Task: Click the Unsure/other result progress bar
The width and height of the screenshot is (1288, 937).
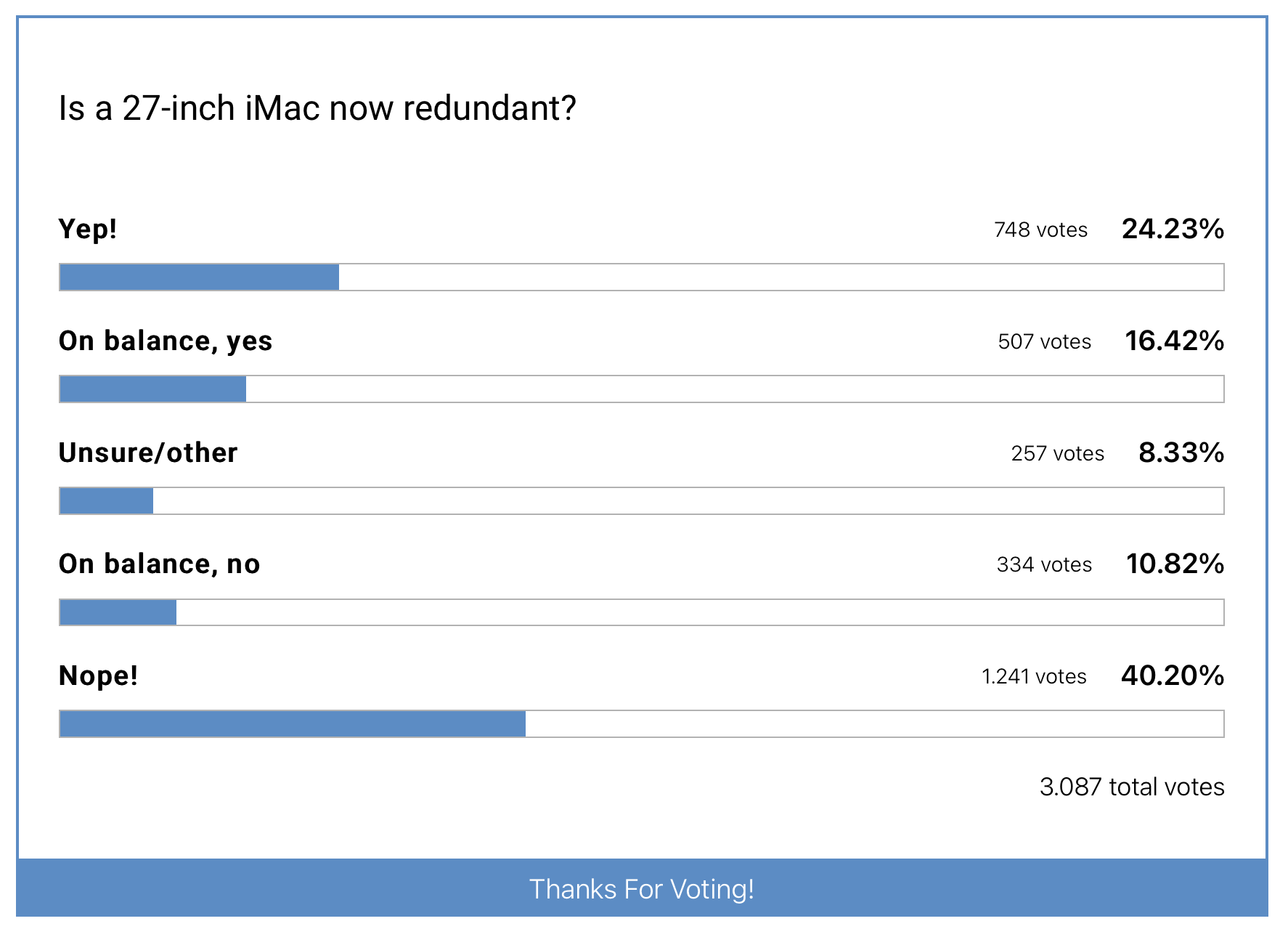Action: [641, 501]
